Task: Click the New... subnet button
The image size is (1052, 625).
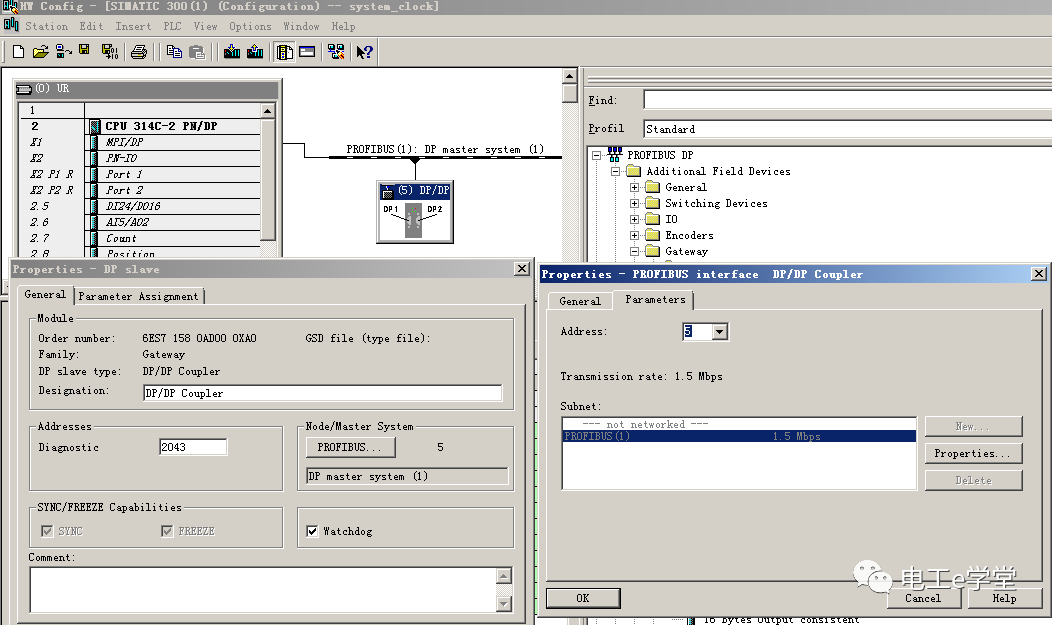Action: pos(973,427)
